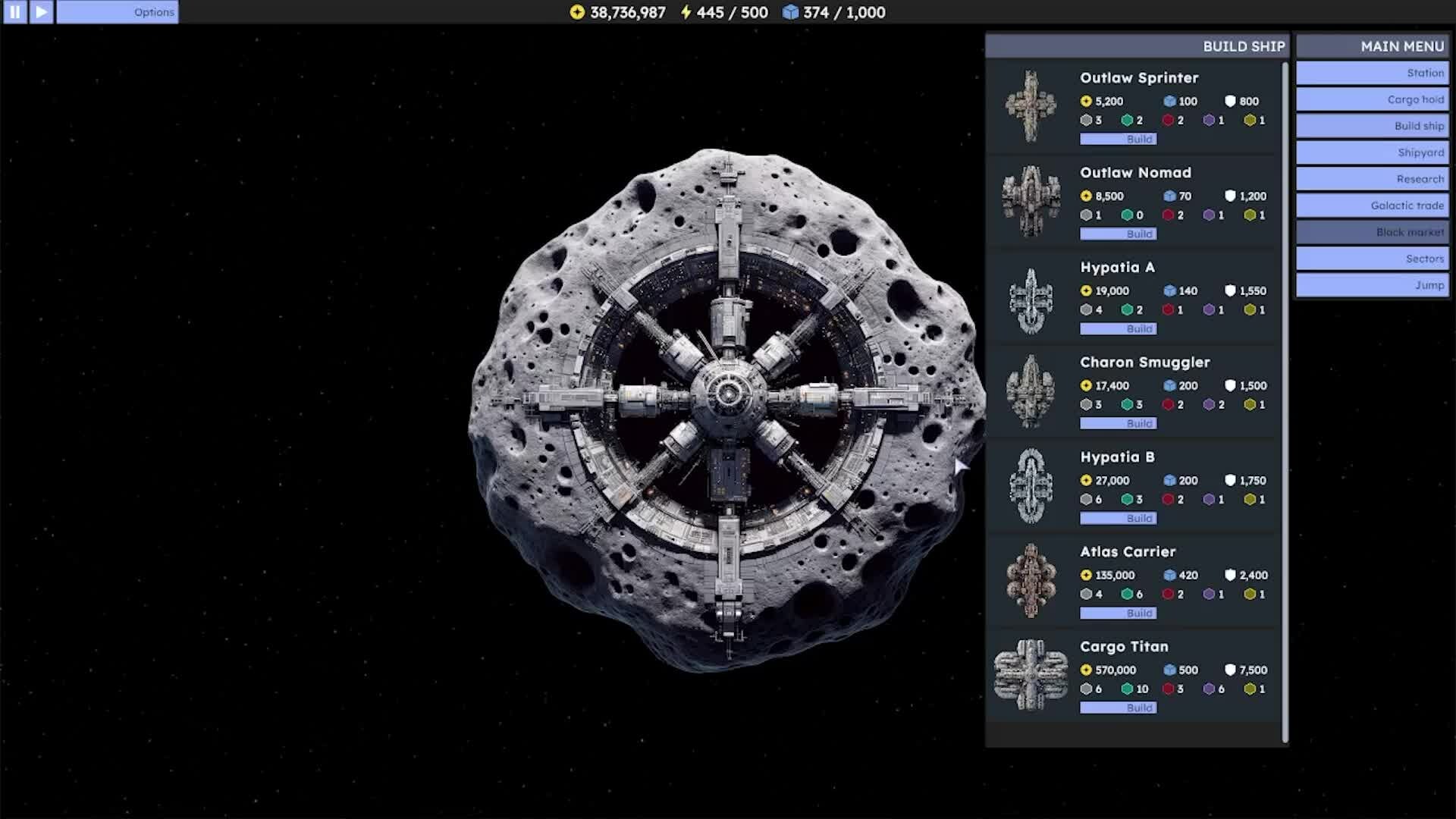Image resolution: width=1456 pixels, height=819 pixels.
Task: Open the Research menu item
Action: (x=1372, y=179)
